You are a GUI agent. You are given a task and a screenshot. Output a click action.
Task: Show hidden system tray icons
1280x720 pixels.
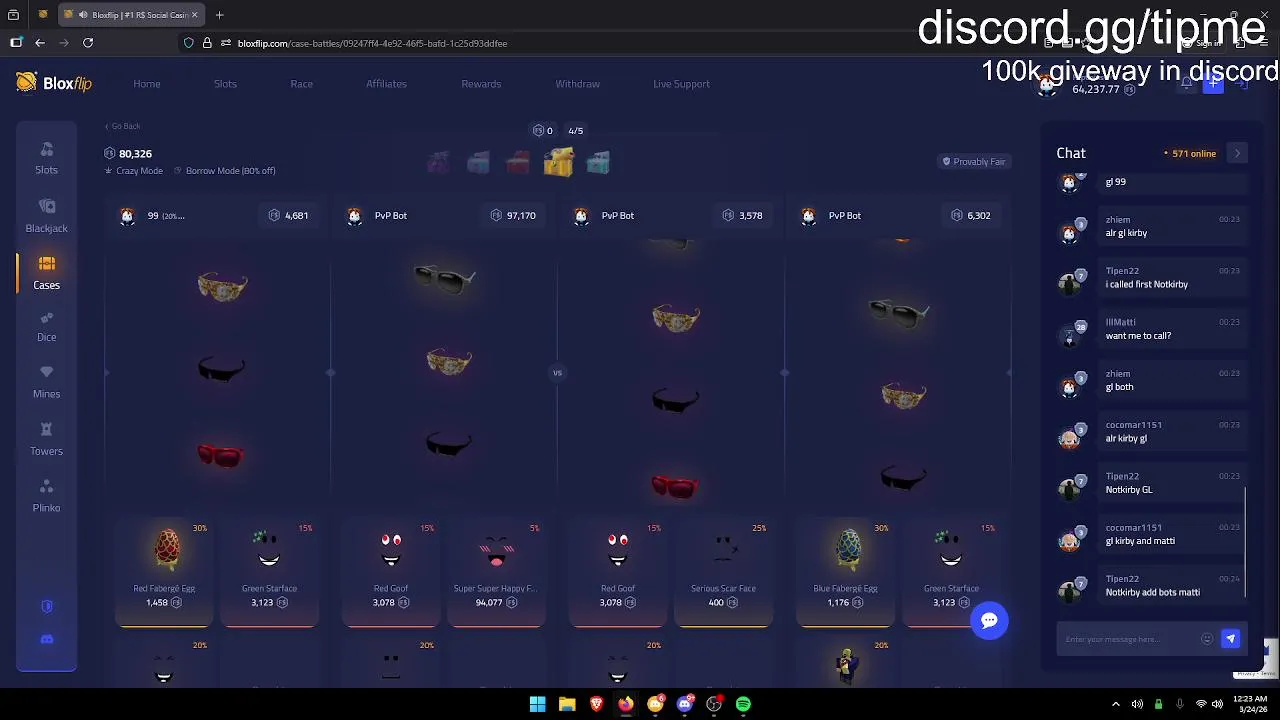click(x=1117, y=704)
